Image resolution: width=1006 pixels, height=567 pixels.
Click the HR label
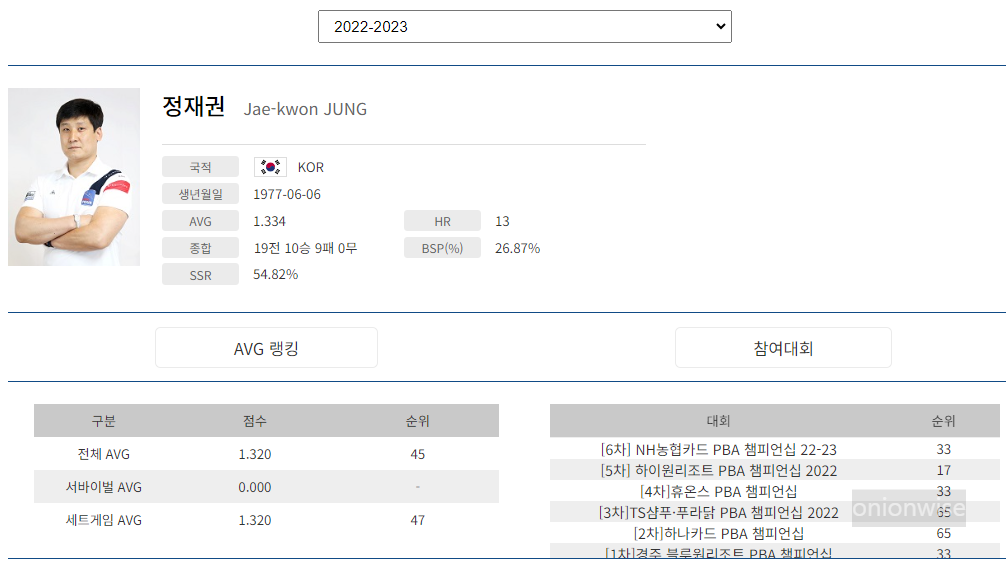(442, 221)
